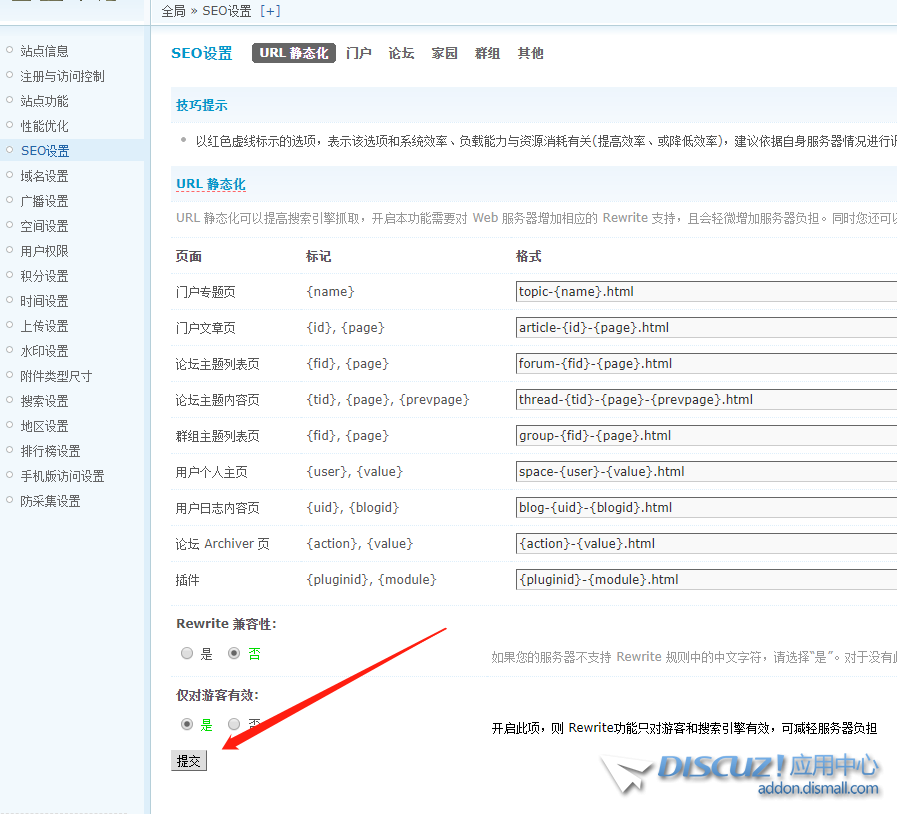897x814 pixels.
Task: Focus the 论坛主题内容页 format field
Action: tap(706, 400)
